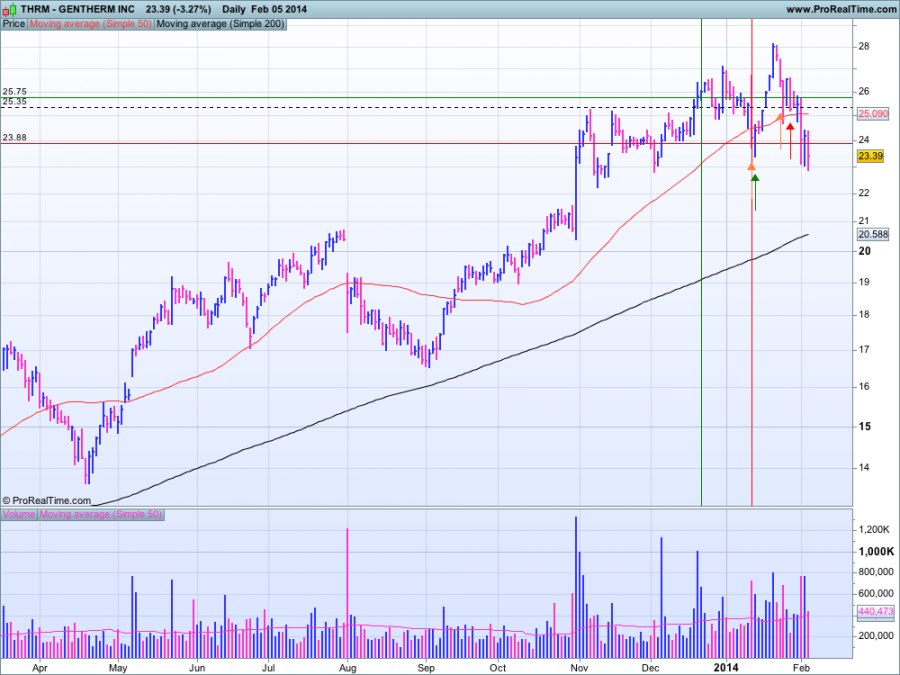Click the 440,473 volume value tag

pos(876,611)
